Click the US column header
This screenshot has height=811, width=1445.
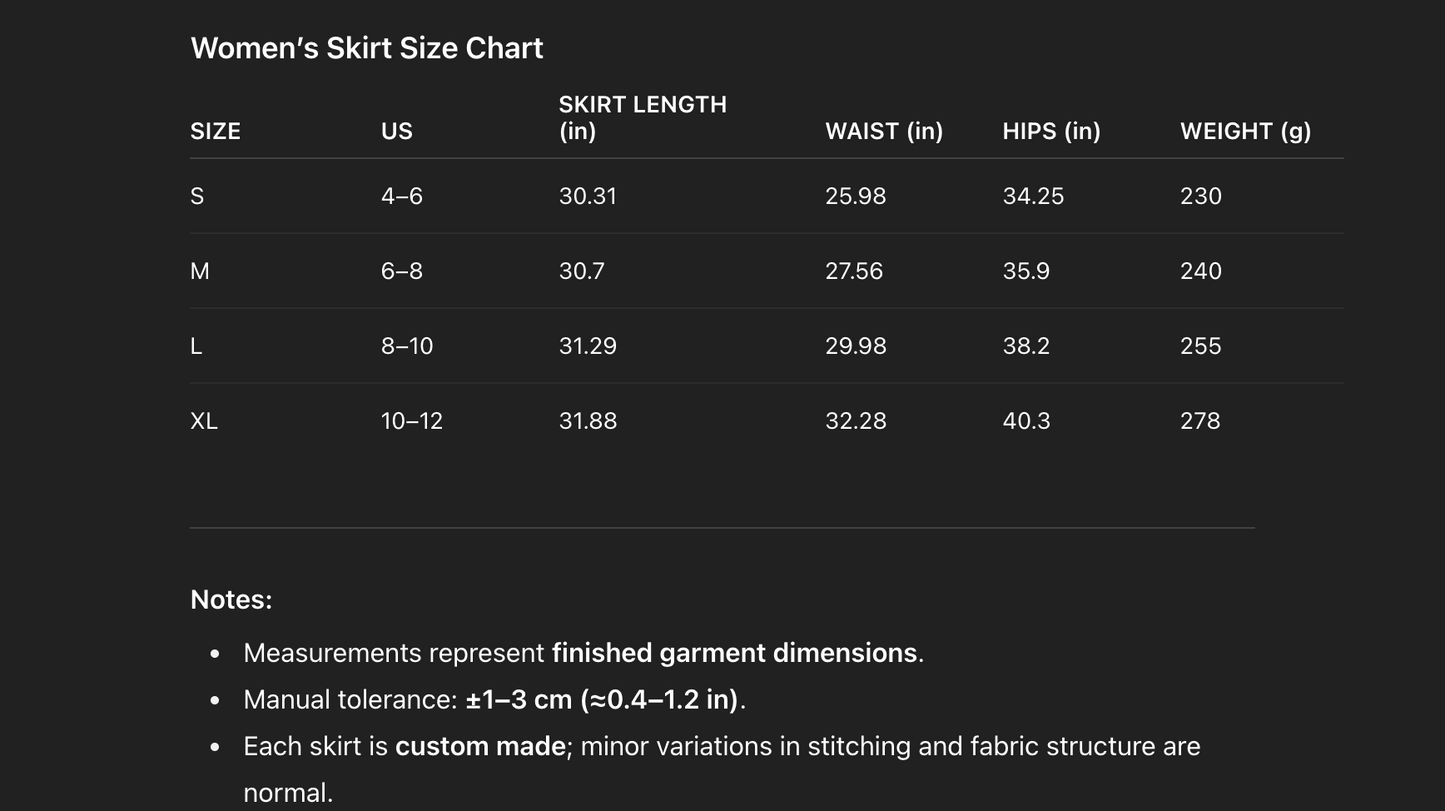396,131
